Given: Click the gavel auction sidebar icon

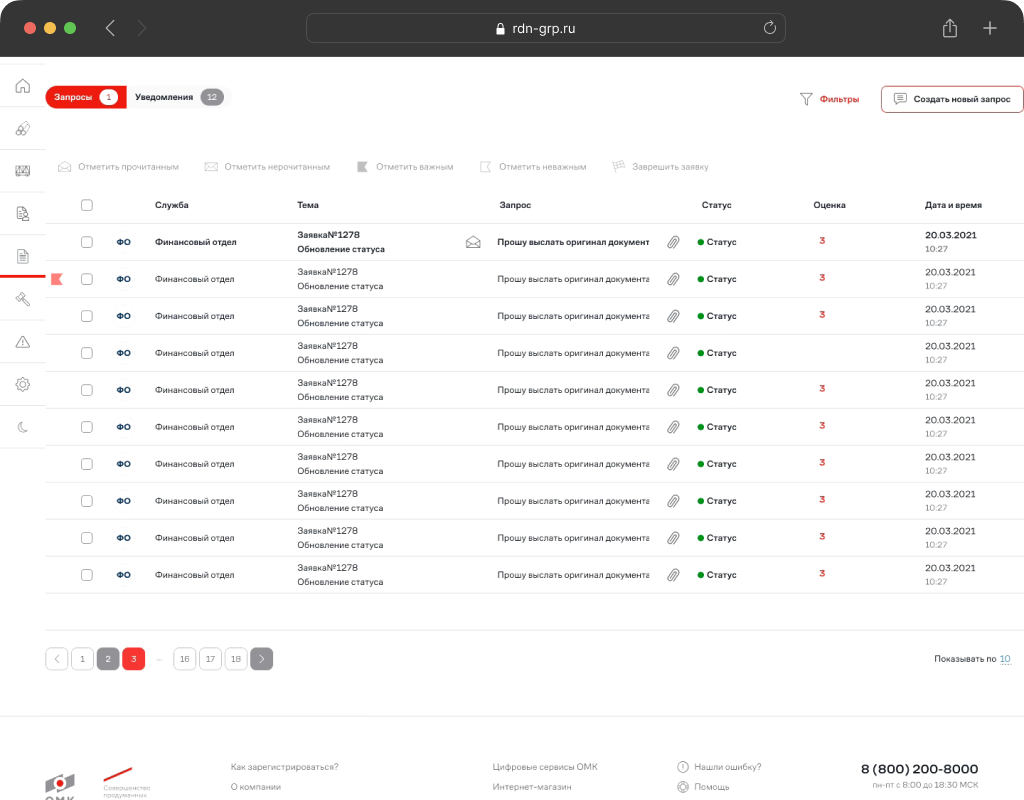Looking at the screenshot, I should click(23, 299).
